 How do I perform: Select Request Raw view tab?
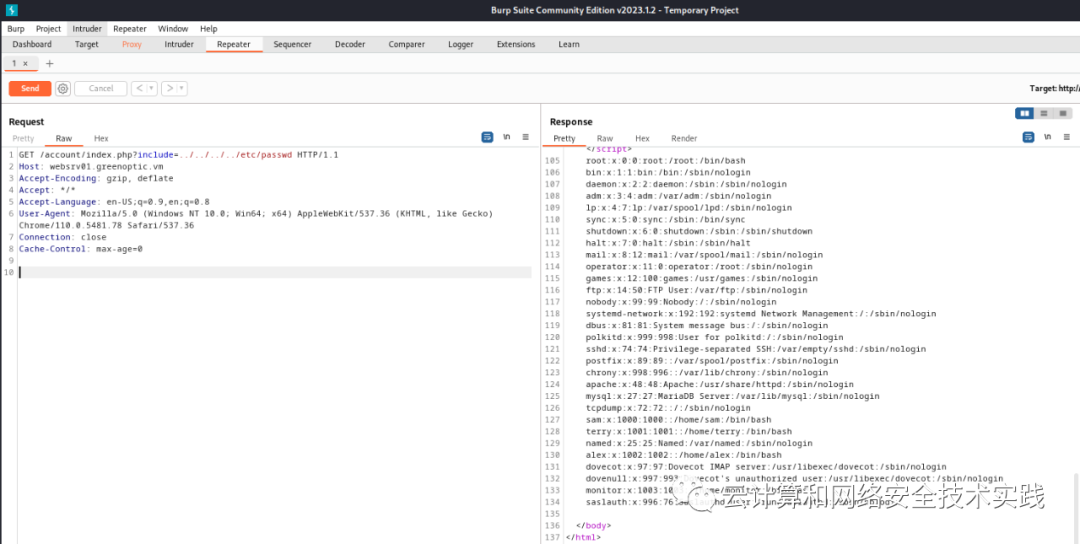pyautogui.click(x=64, y=138)
